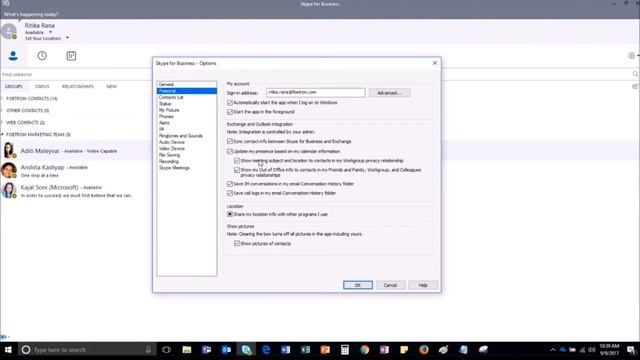Open Sticky Notes from taskbar
The width and height of the screenshot is (640, 360).
[x=404, y=350]
